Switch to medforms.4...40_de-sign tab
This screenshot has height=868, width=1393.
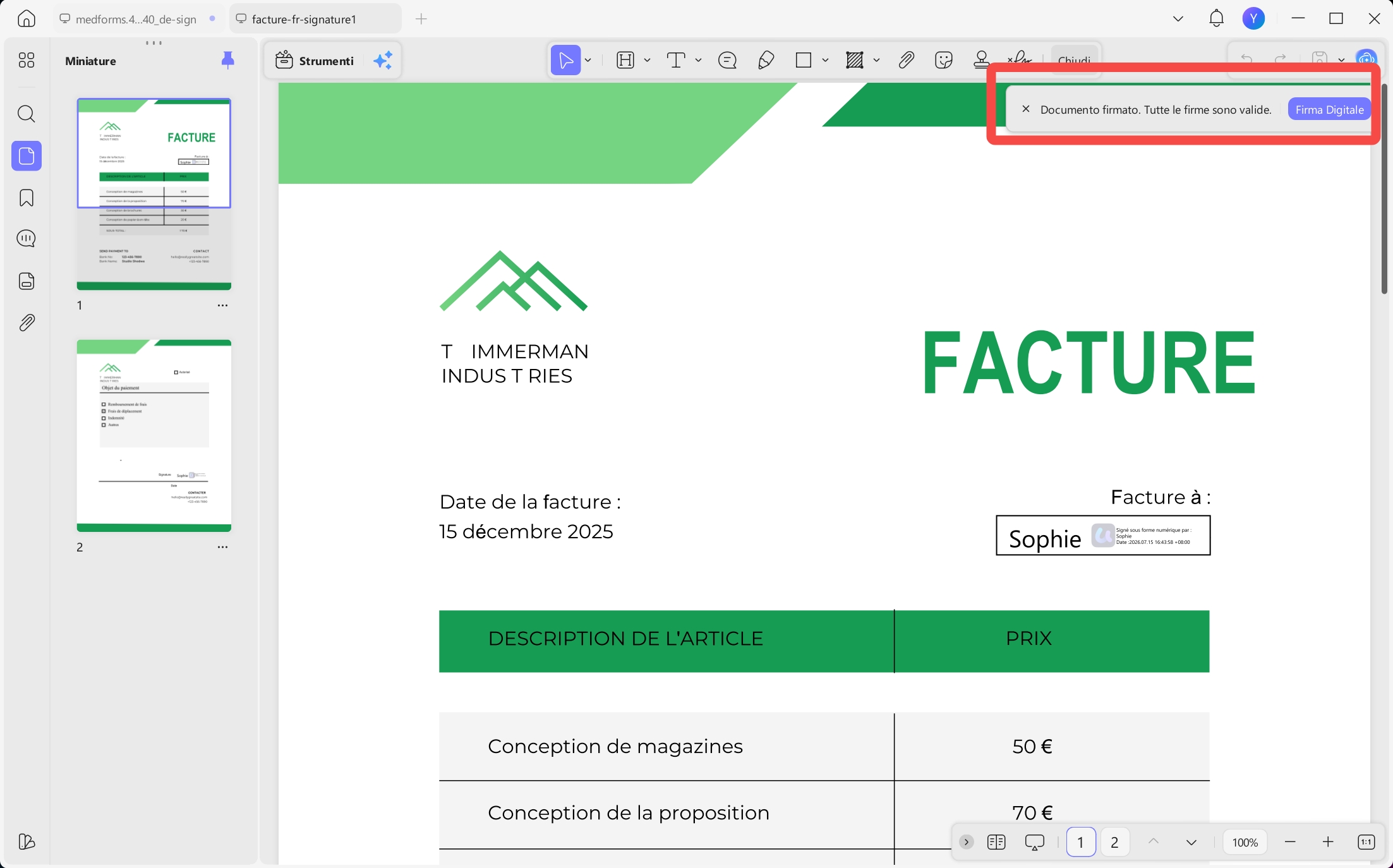click(136, 19)
